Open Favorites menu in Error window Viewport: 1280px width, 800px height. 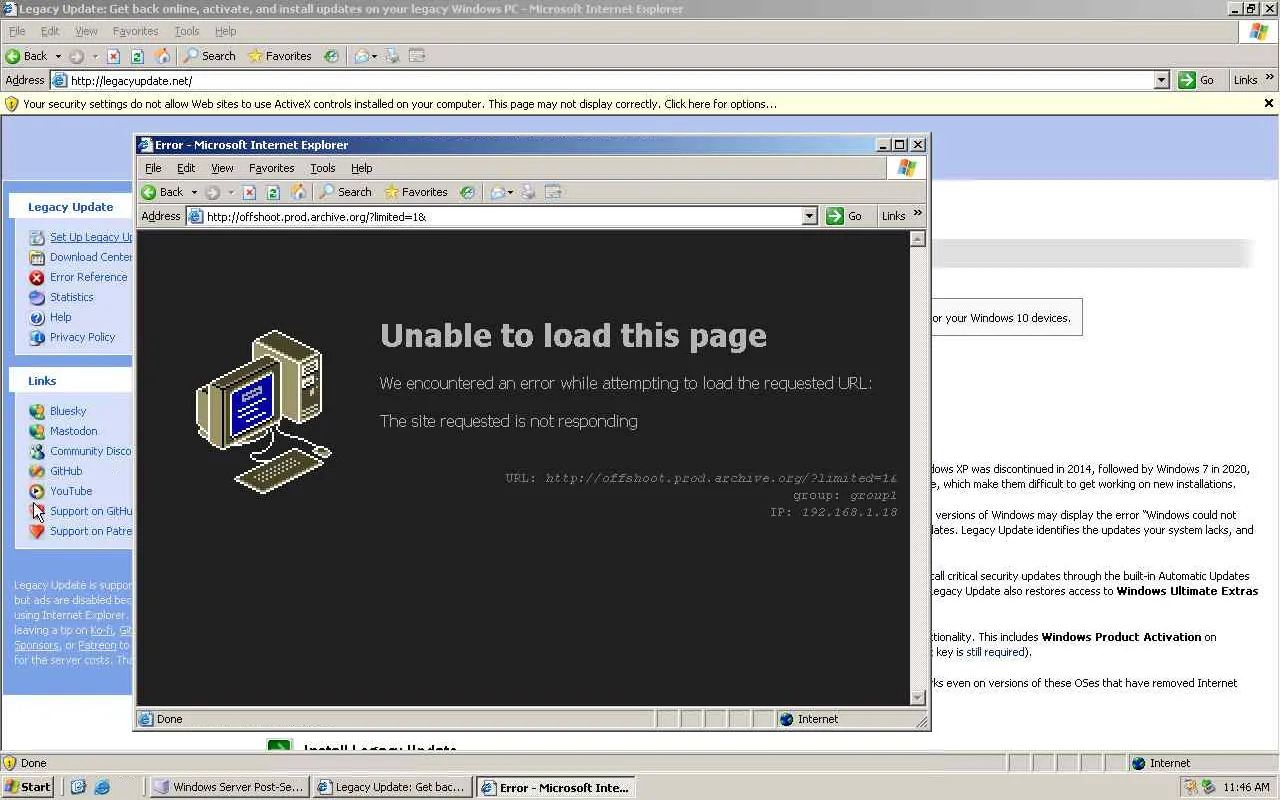[x=271, y=168]
